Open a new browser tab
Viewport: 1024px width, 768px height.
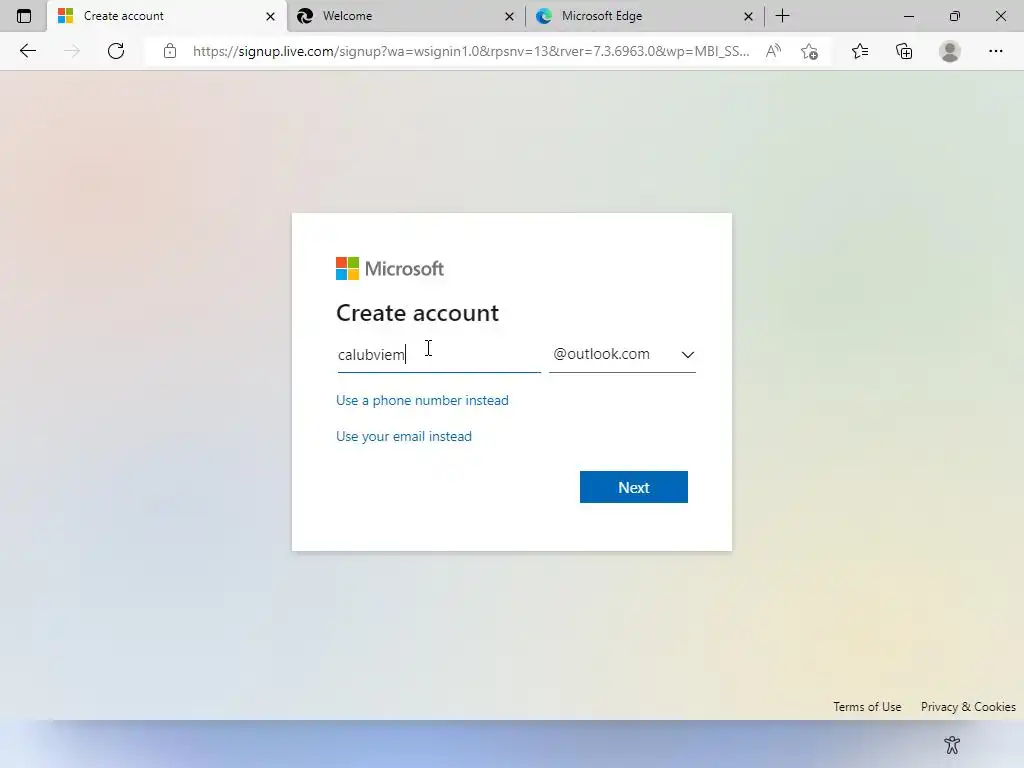(782, 16)
